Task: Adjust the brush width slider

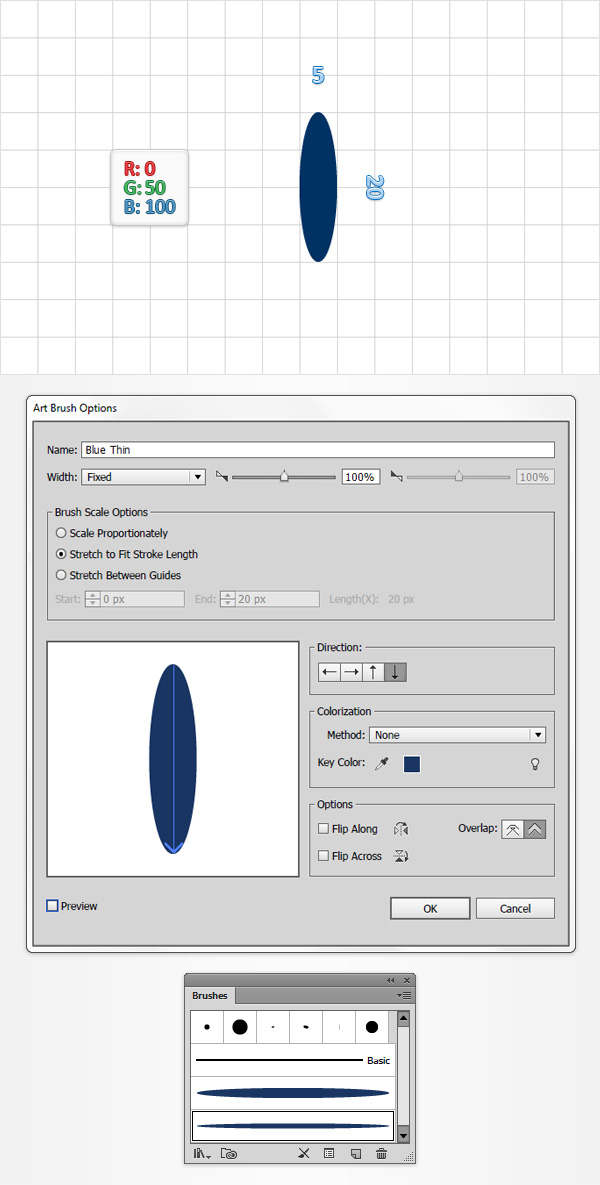Action: pos(284,477)
